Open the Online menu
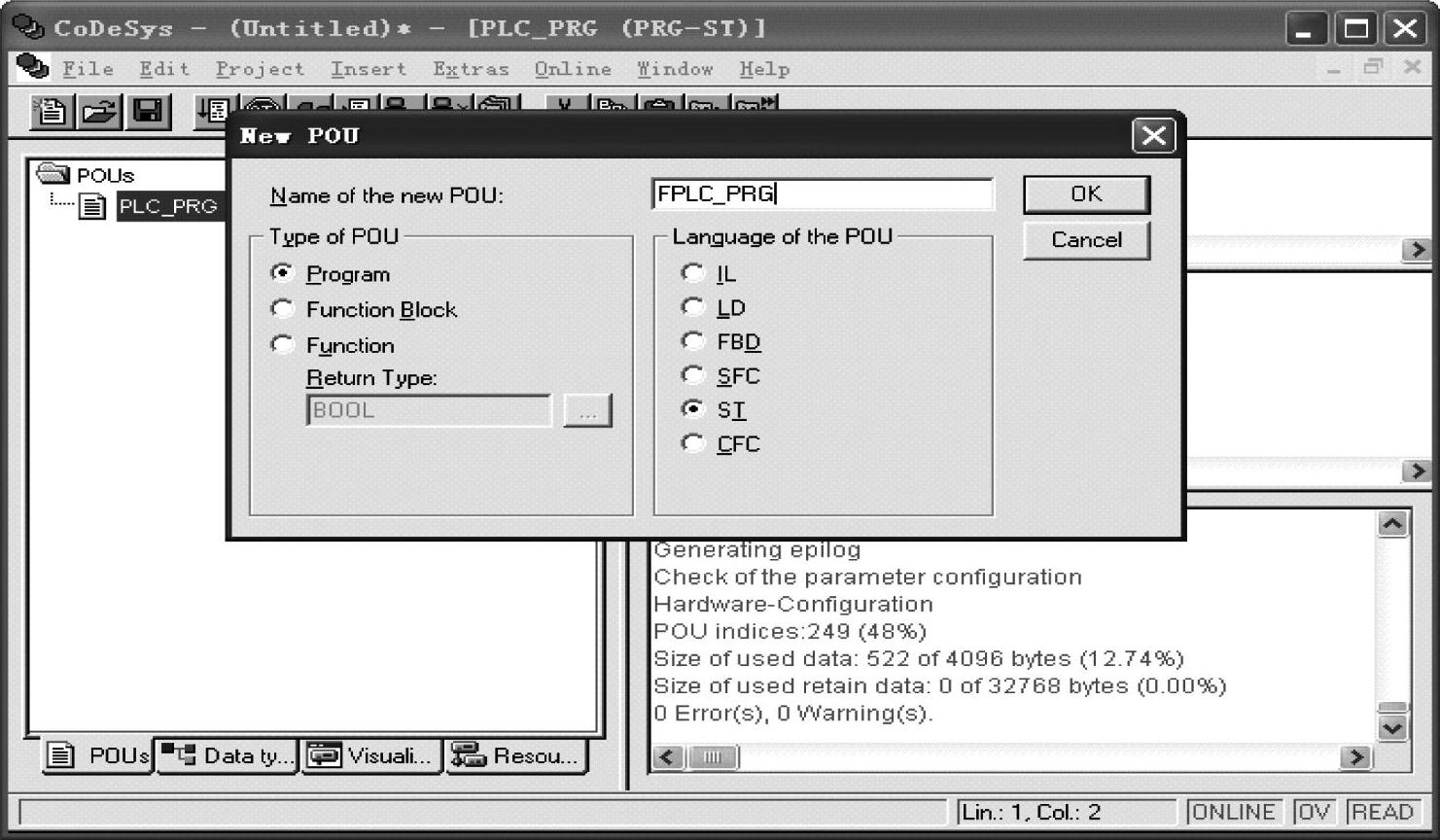 [573, 69]
